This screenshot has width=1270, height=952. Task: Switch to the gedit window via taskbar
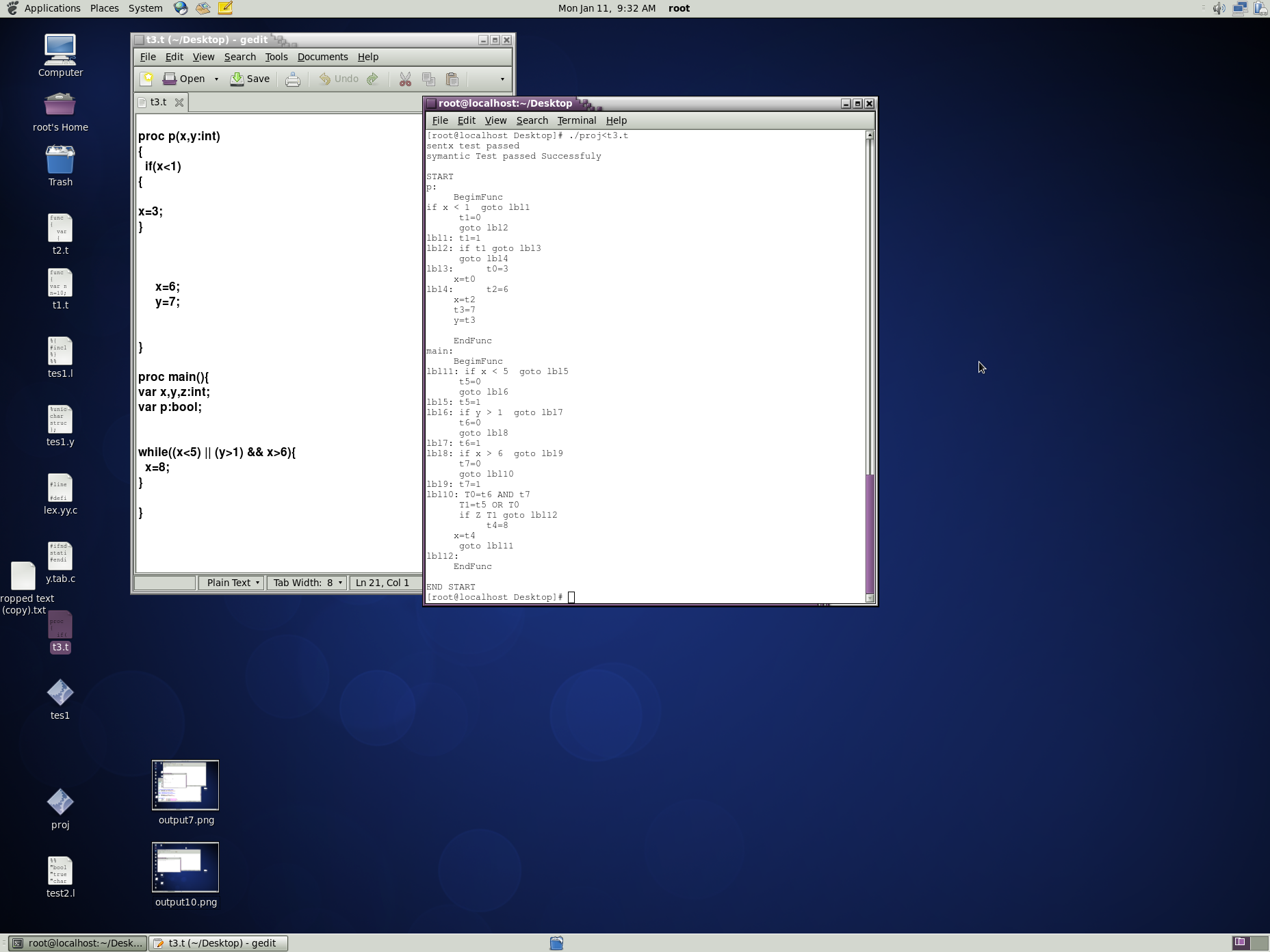218,943
